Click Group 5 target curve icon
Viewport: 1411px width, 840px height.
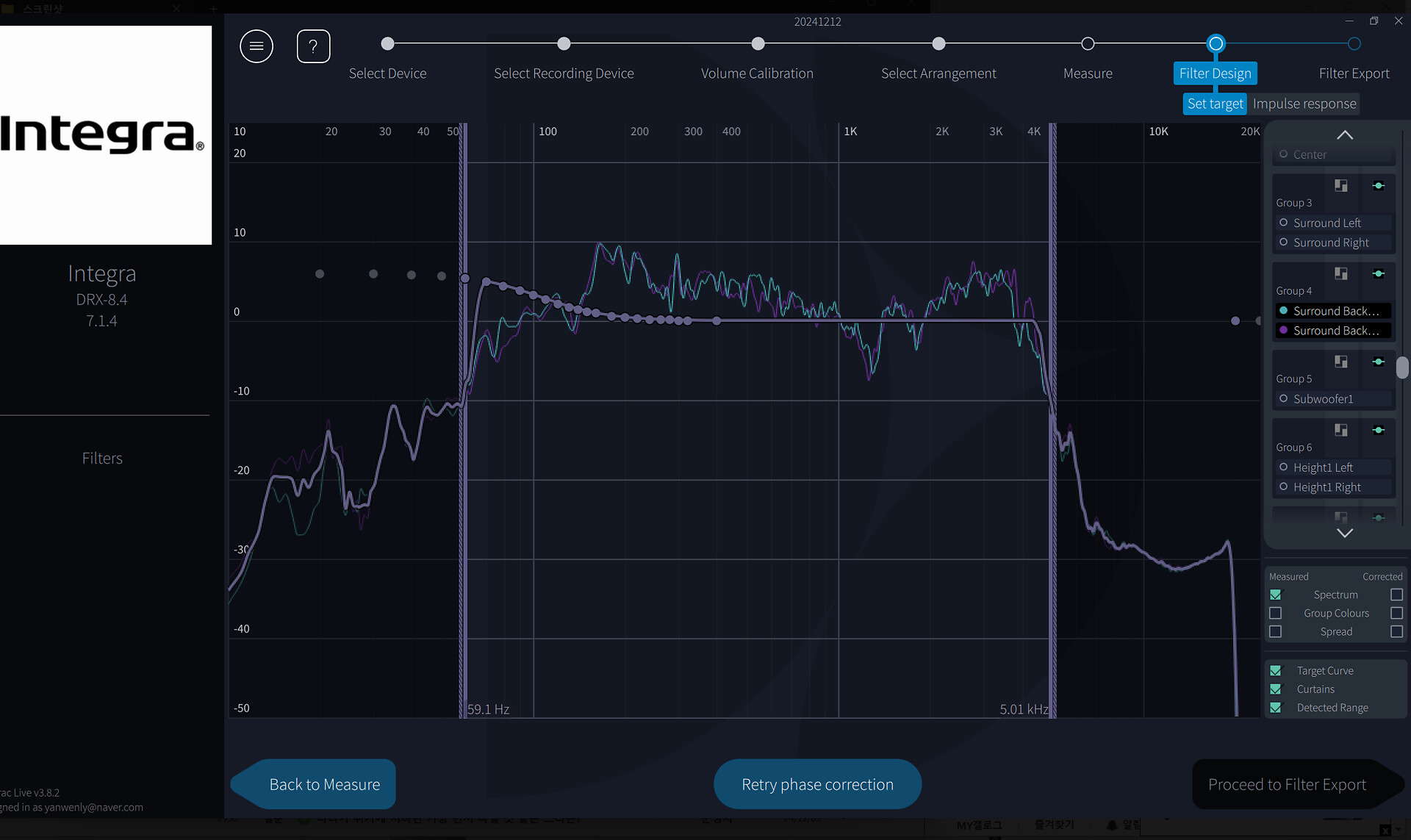pos(1378,362)
